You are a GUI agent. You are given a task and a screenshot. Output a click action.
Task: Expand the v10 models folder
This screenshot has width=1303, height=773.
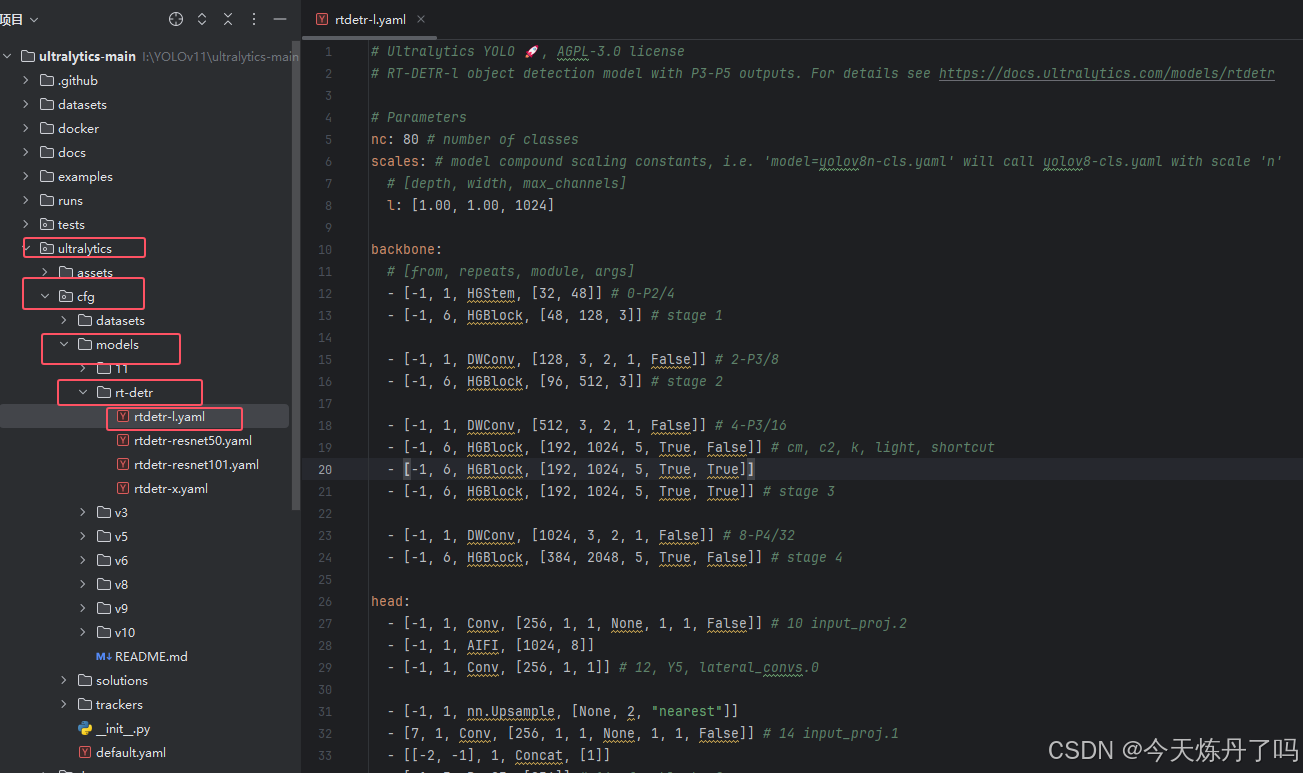[x=84, y=632]
